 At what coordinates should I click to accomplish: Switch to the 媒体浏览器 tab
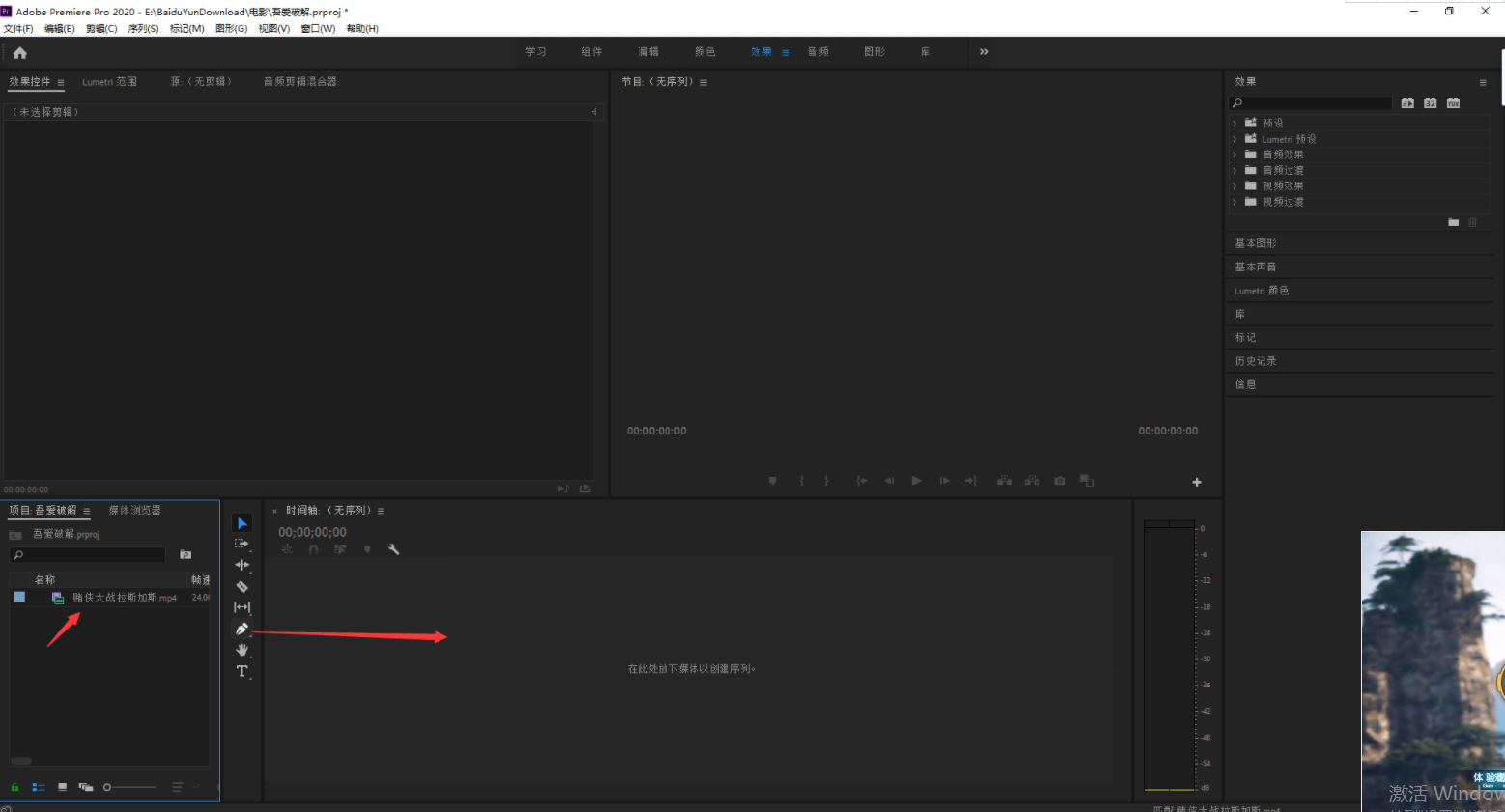coord(135,510)
